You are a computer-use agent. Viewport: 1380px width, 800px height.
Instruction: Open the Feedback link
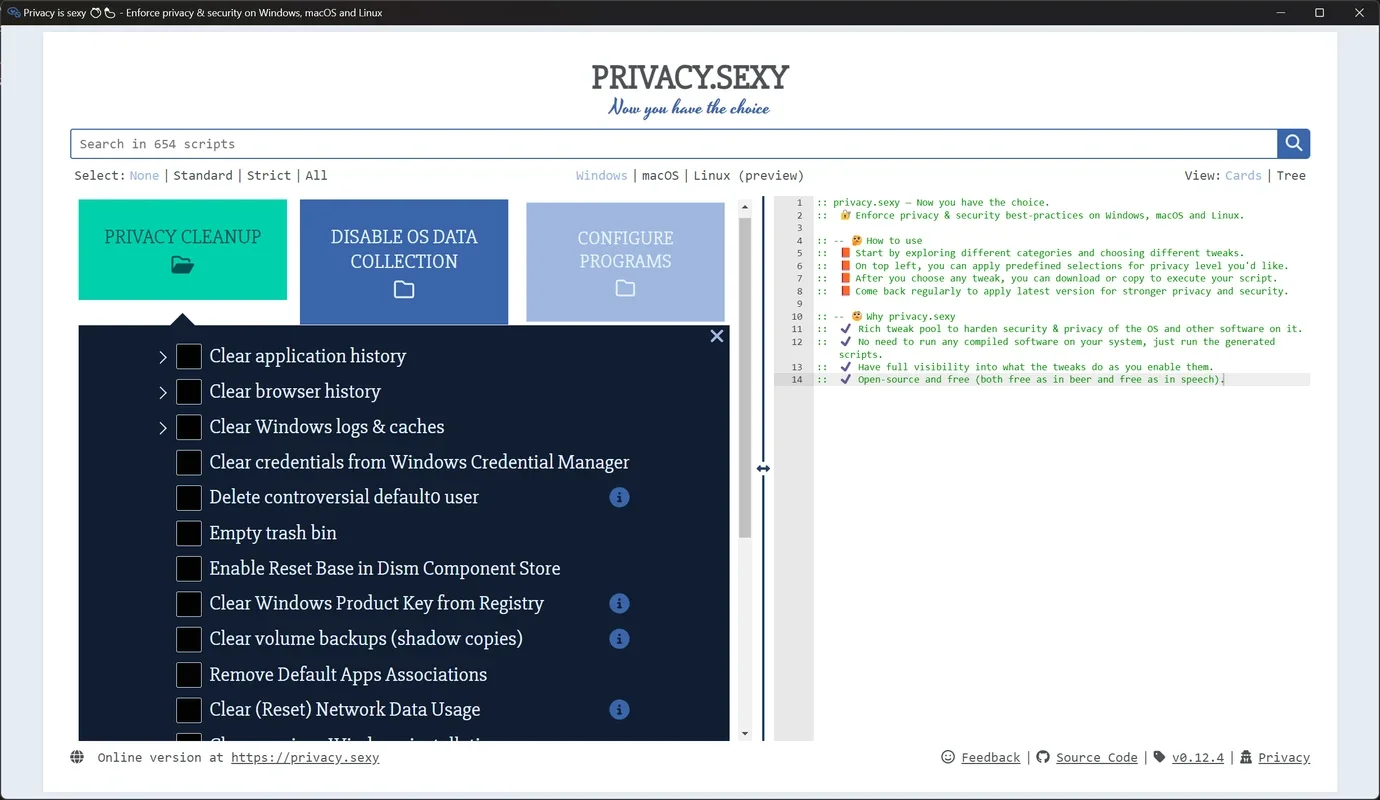tap(991, 757)
